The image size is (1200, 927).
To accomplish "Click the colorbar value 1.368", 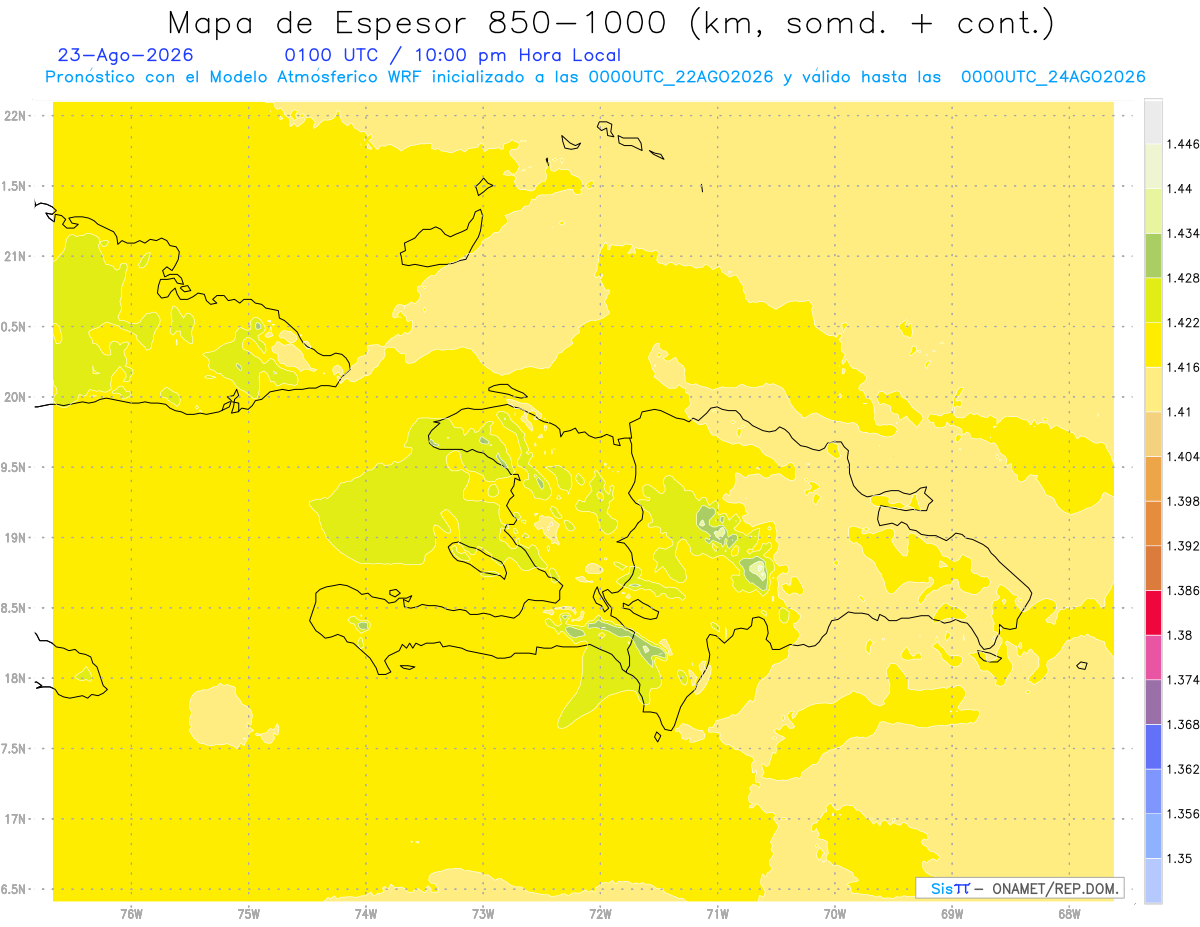I will tap(1183, 724).
